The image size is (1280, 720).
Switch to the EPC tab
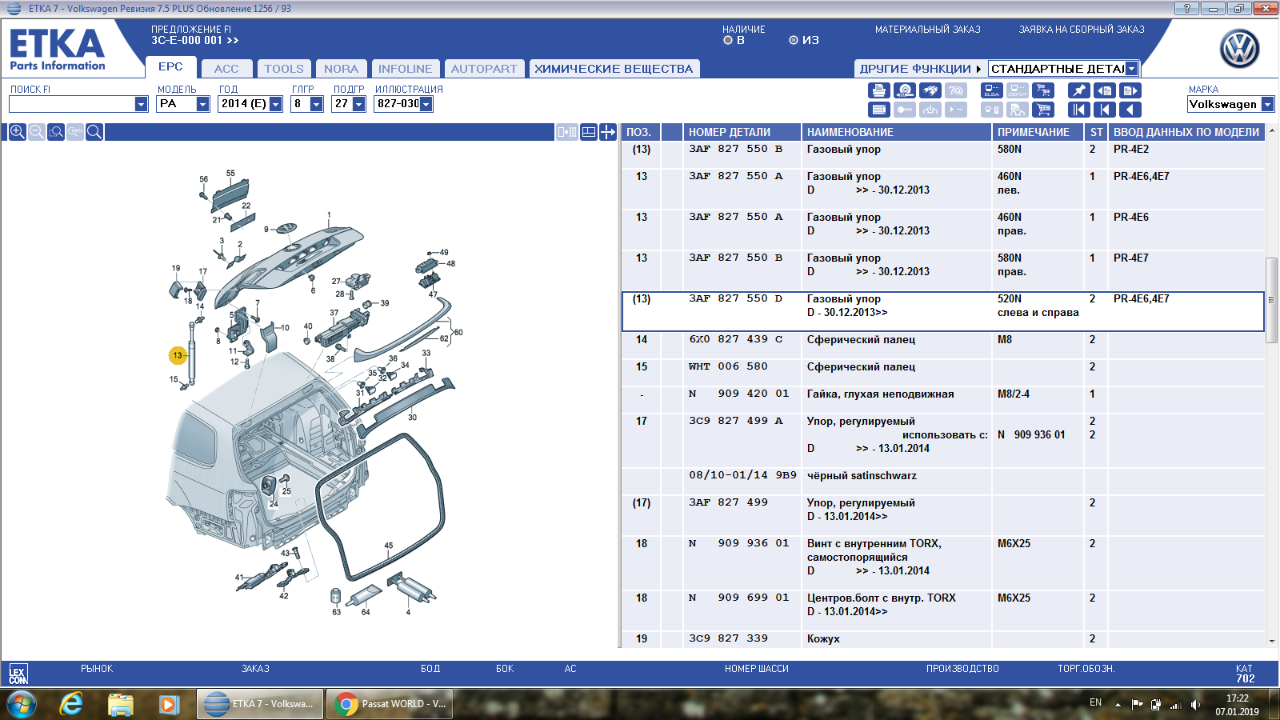171,68
